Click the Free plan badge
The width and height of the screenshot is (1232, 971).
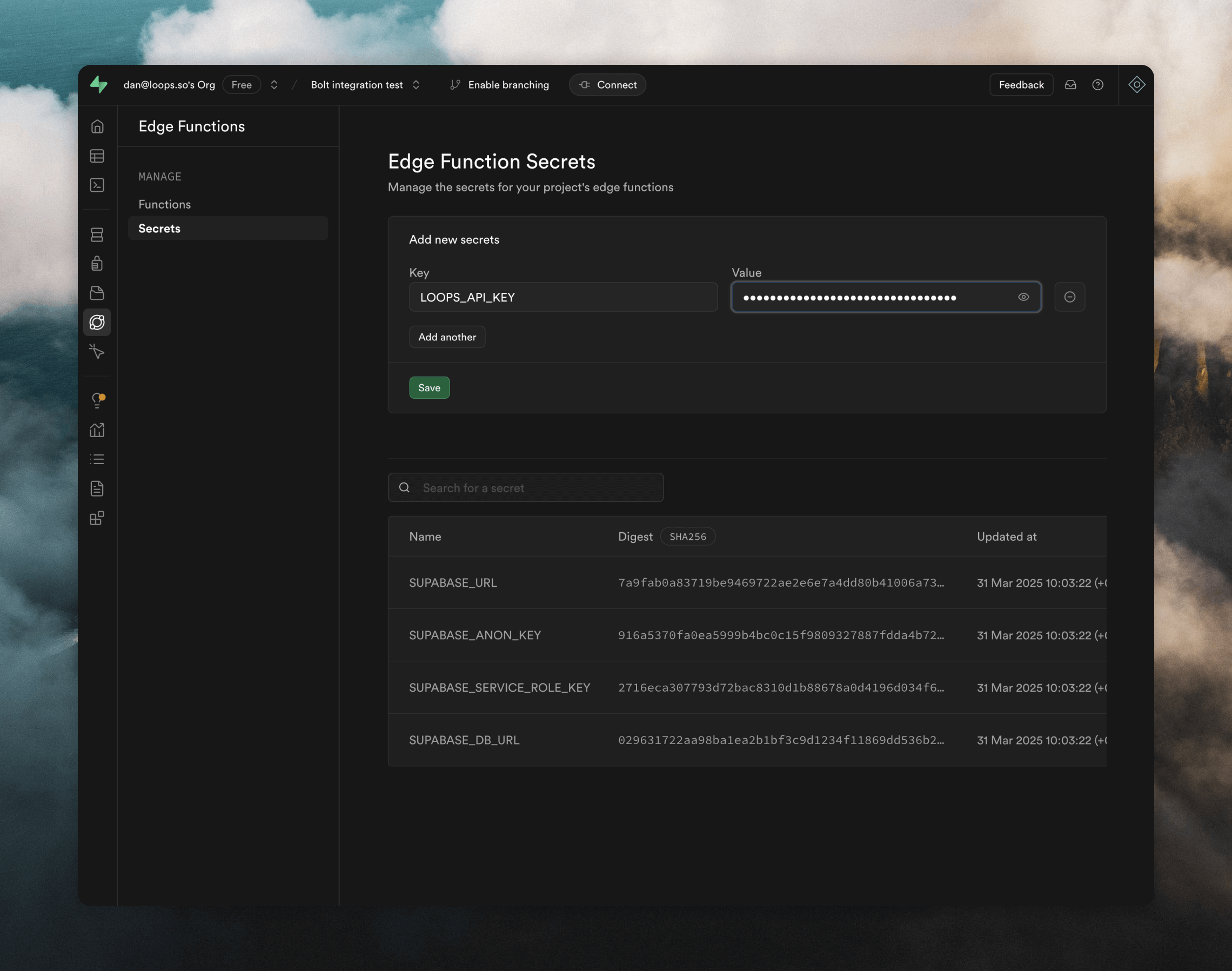(242, 85)
